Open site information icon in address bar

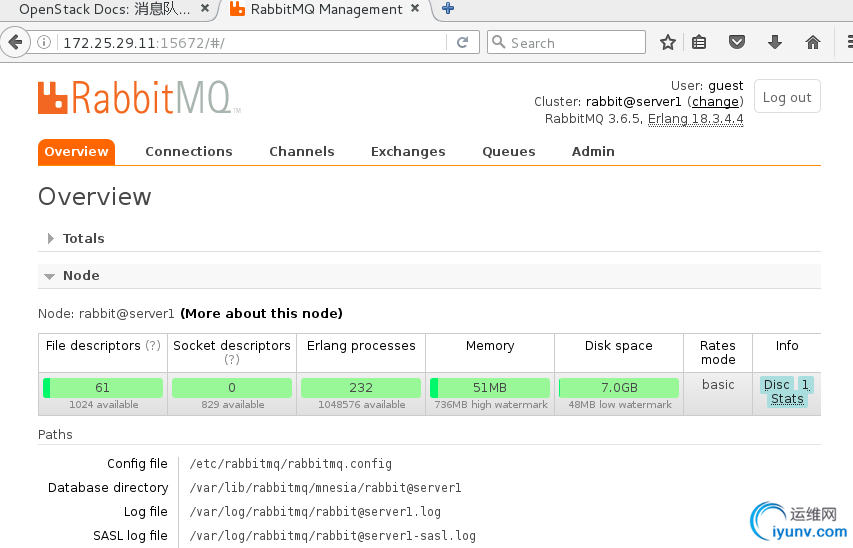[44, 42]
